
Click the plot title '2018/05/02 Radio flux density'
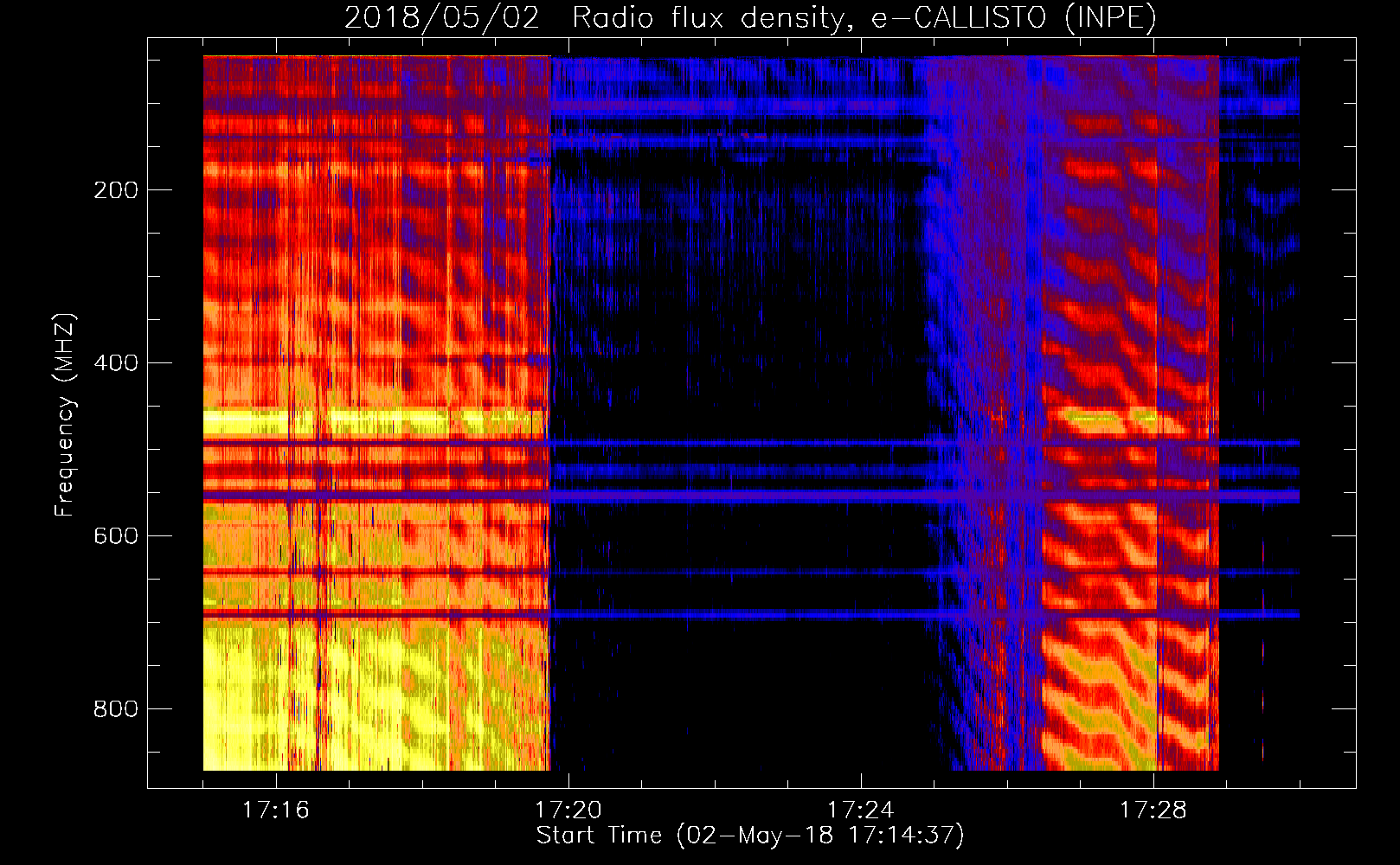750,17
